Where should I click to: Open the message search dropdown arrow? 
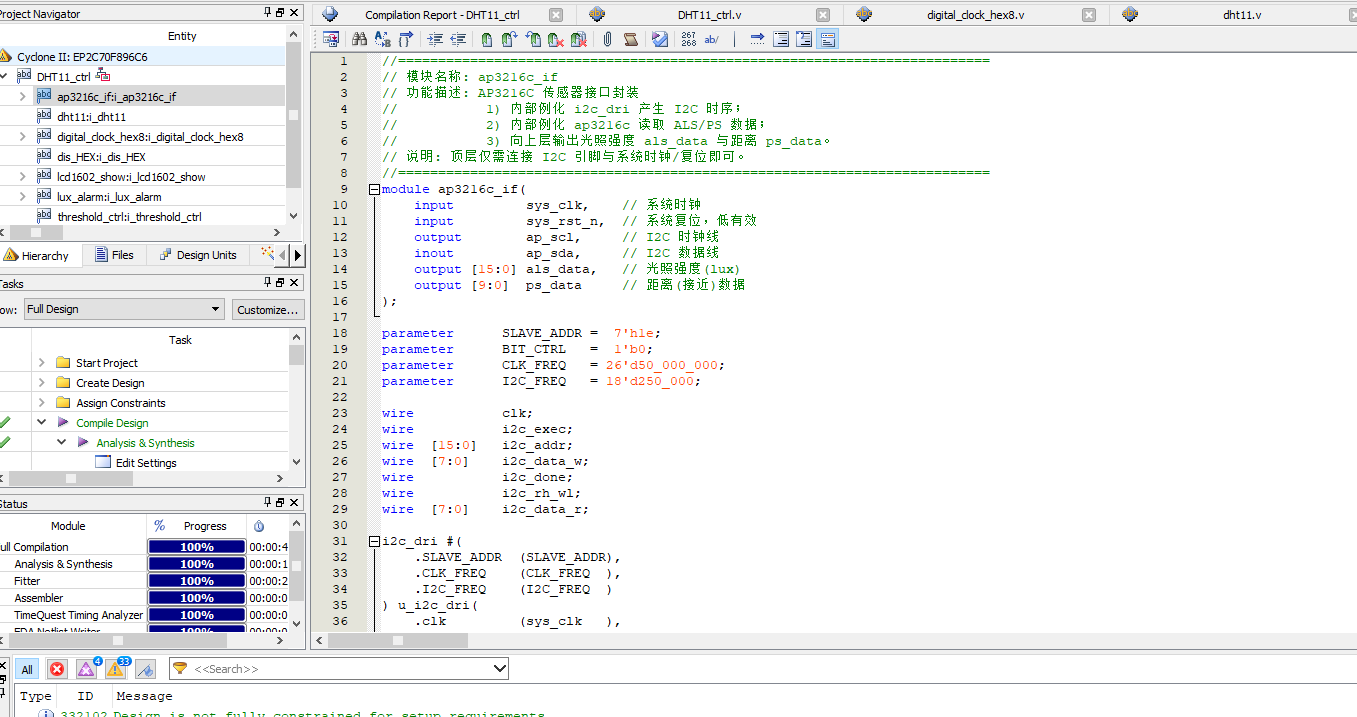pyautogui.click(x=500, y=668)
